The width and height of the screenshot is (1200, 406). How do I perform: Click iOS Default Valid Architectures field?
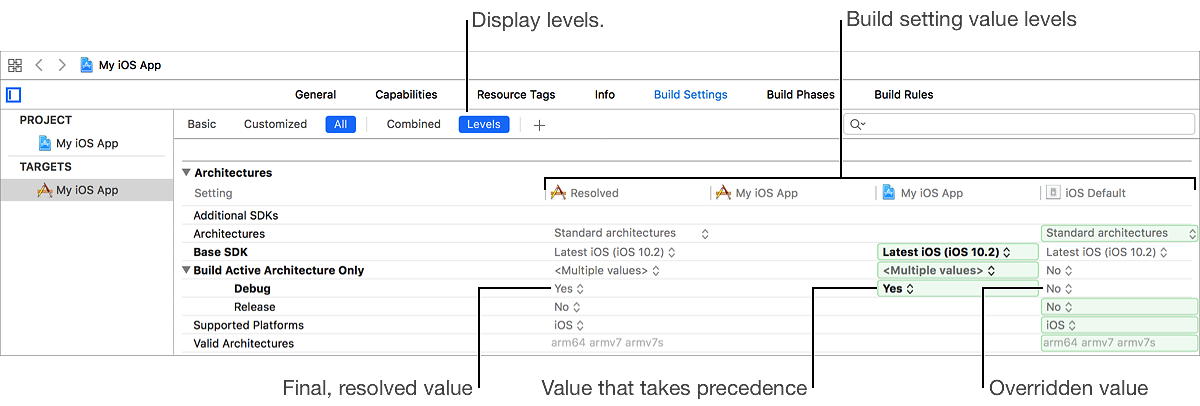point(1120,343)
